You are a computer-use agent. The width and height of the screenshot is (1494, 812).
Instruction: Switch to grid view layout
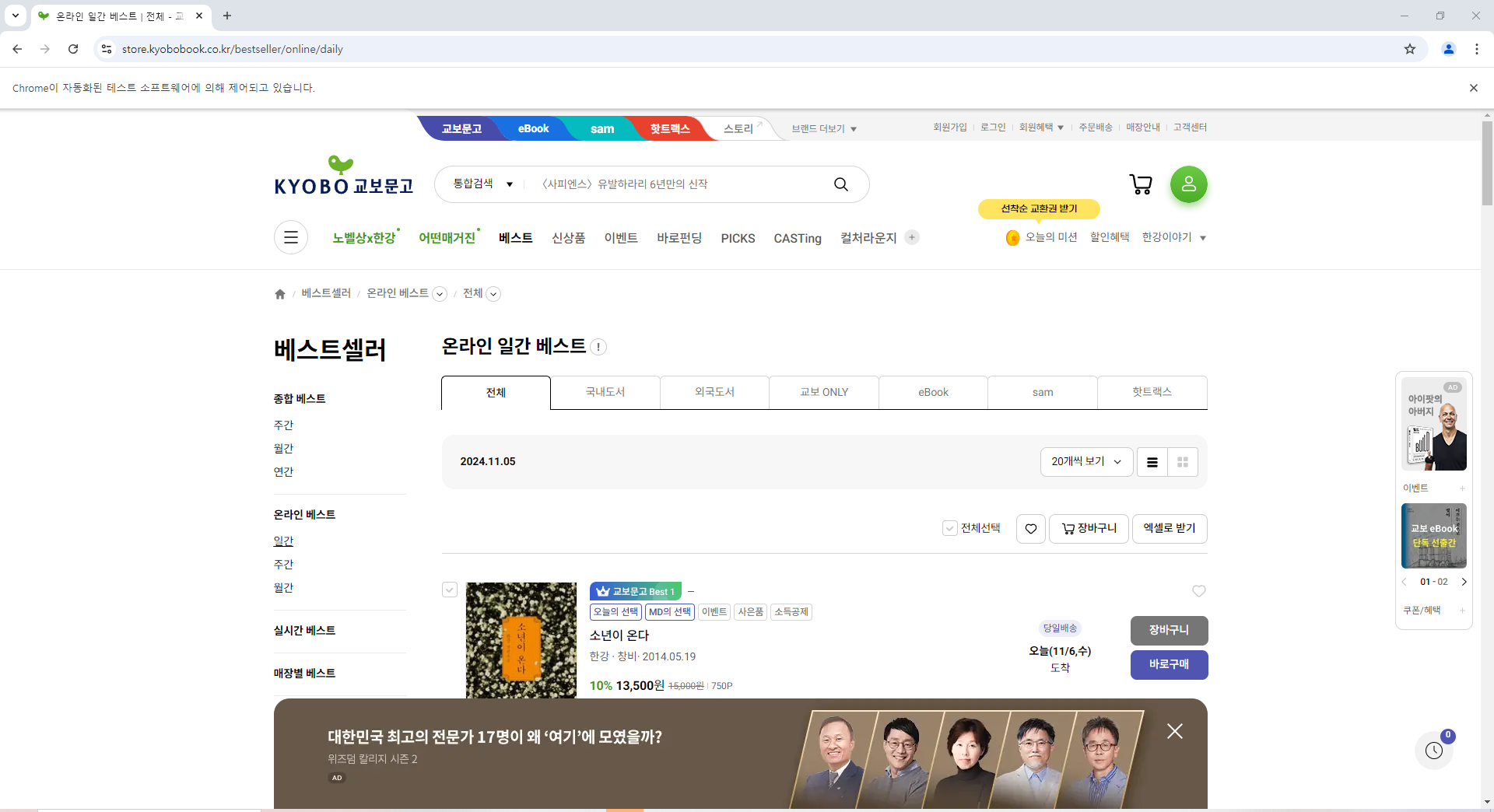click(x=1183, y=462)
